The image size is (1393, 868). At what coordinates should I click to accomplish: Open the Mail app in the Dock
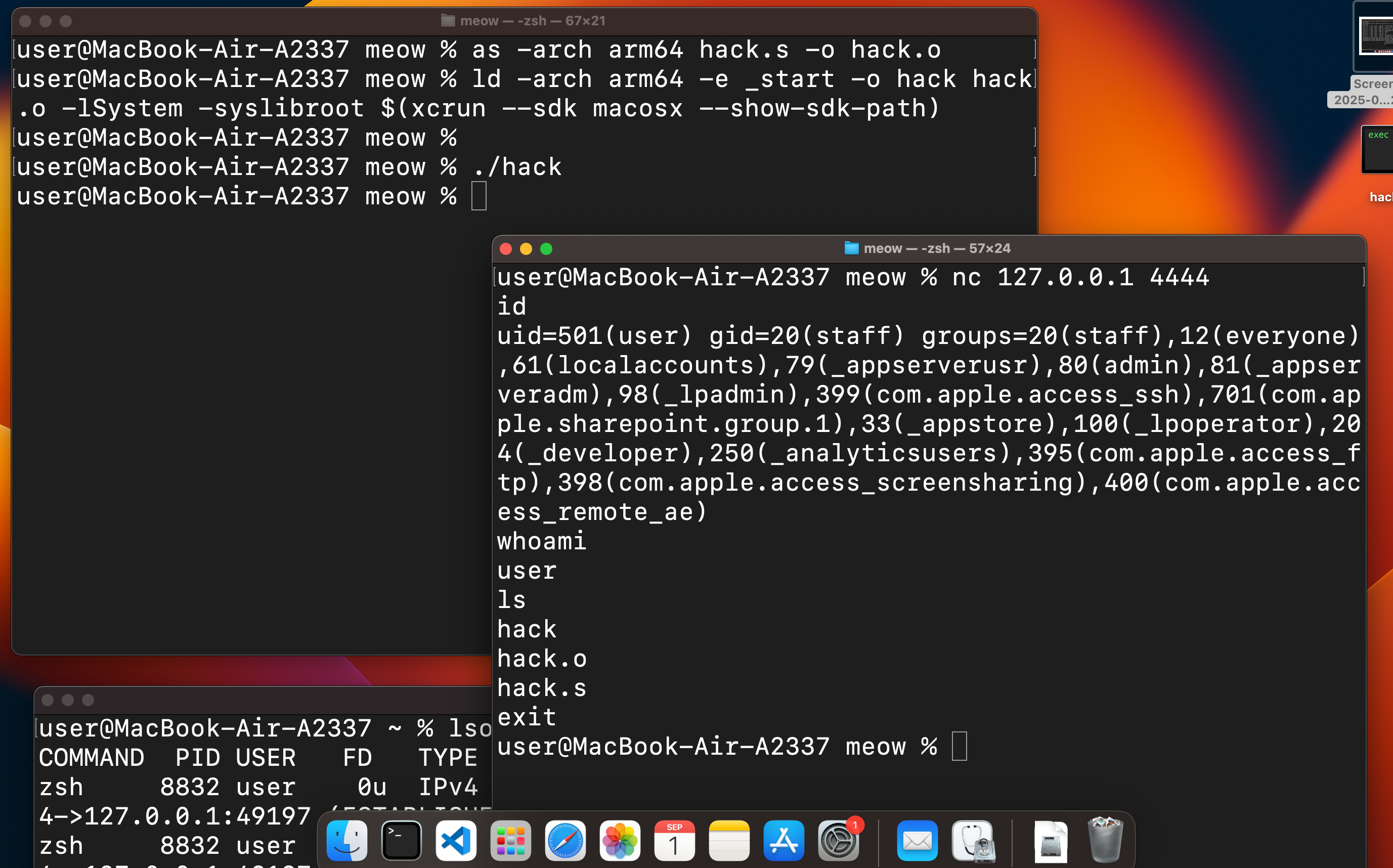tap(917, 841)
